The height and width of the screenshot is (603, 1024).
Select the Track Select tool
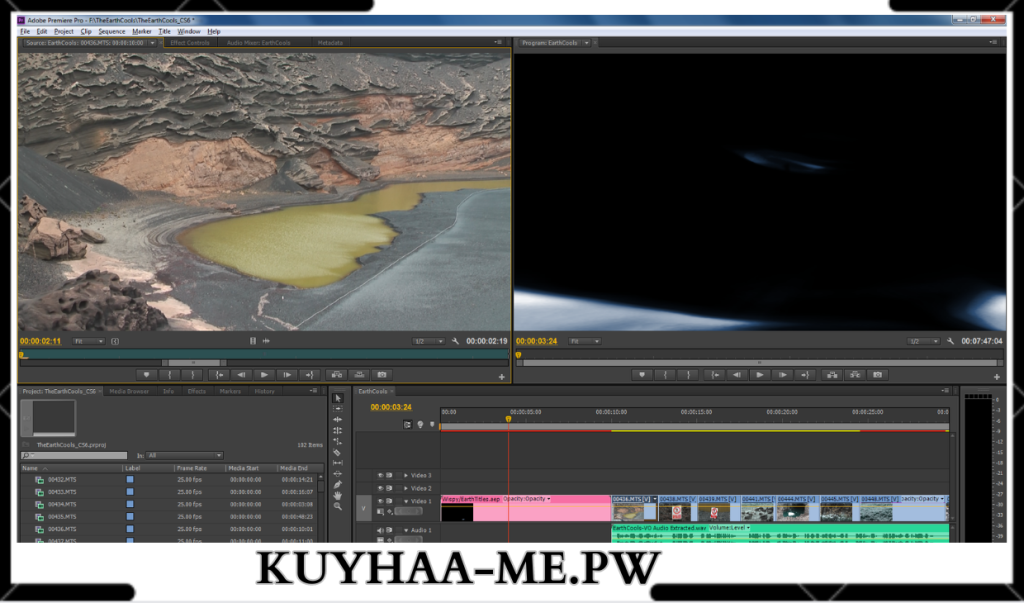pos(338,409)
